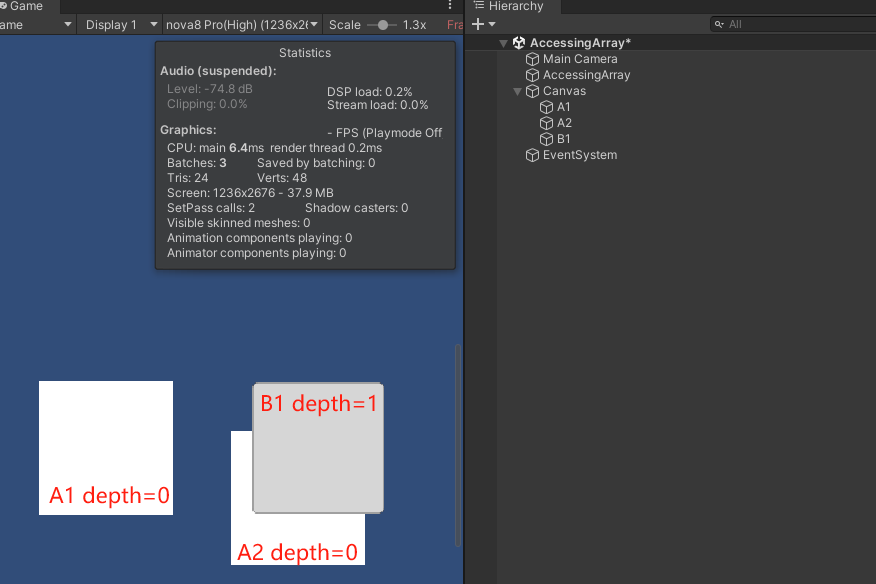Open Game view three-dot options menu
Screen dimensions: 876x584
(450, 6)
